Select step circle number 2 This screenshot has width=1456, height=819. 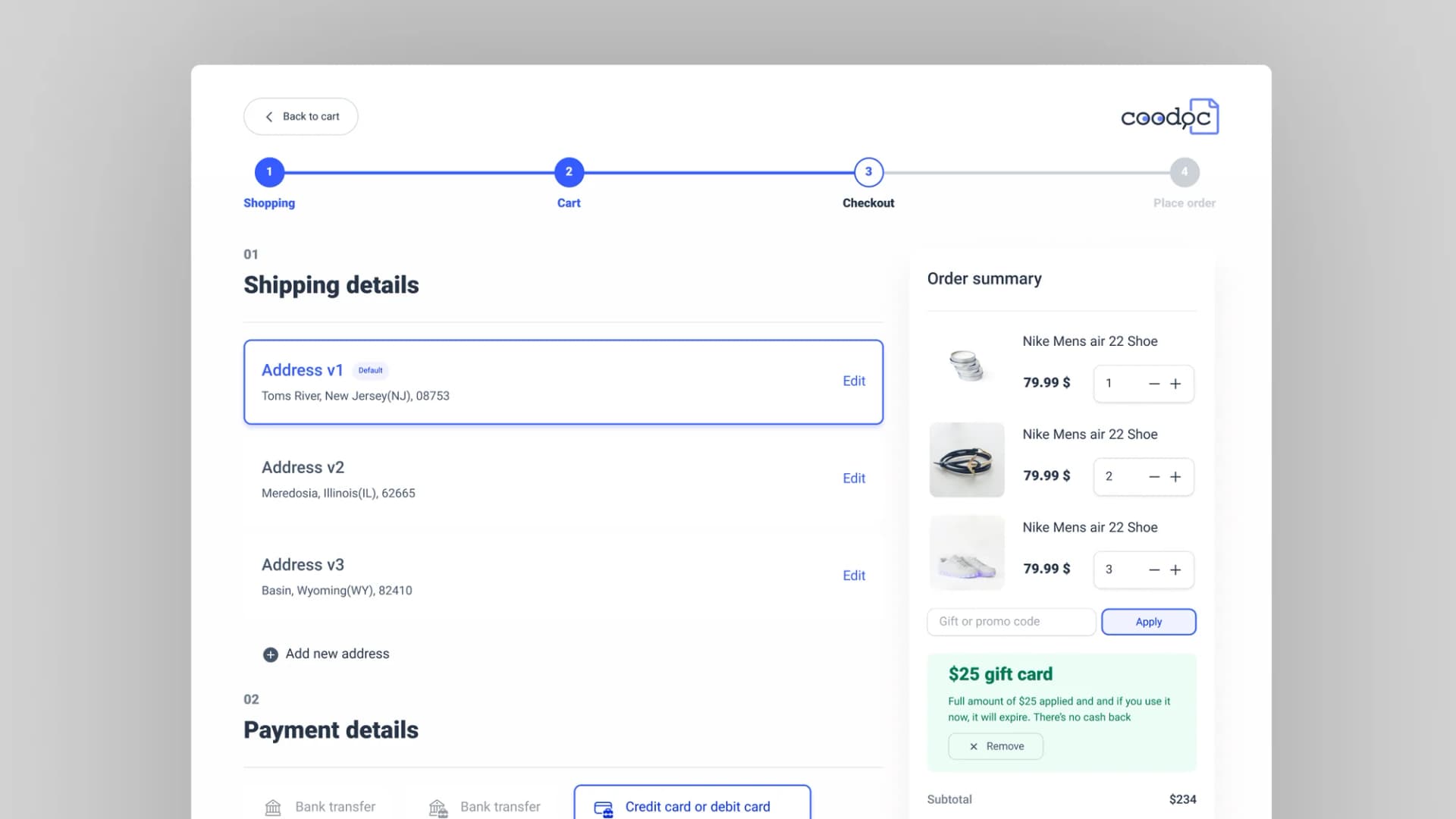tap(569, 172)
